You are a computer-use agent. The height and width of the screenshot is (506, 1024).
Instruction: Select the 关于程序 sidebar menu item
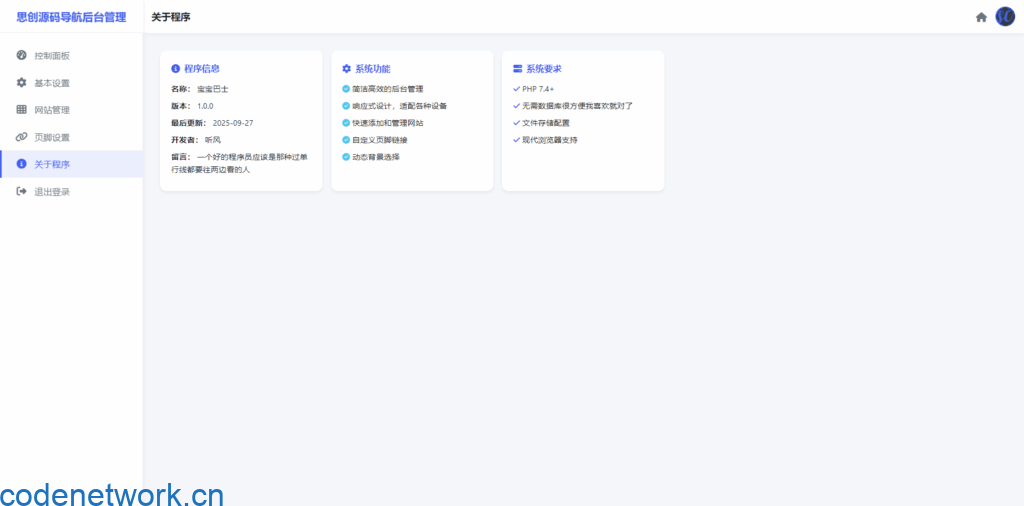click(x=52, y=164)
